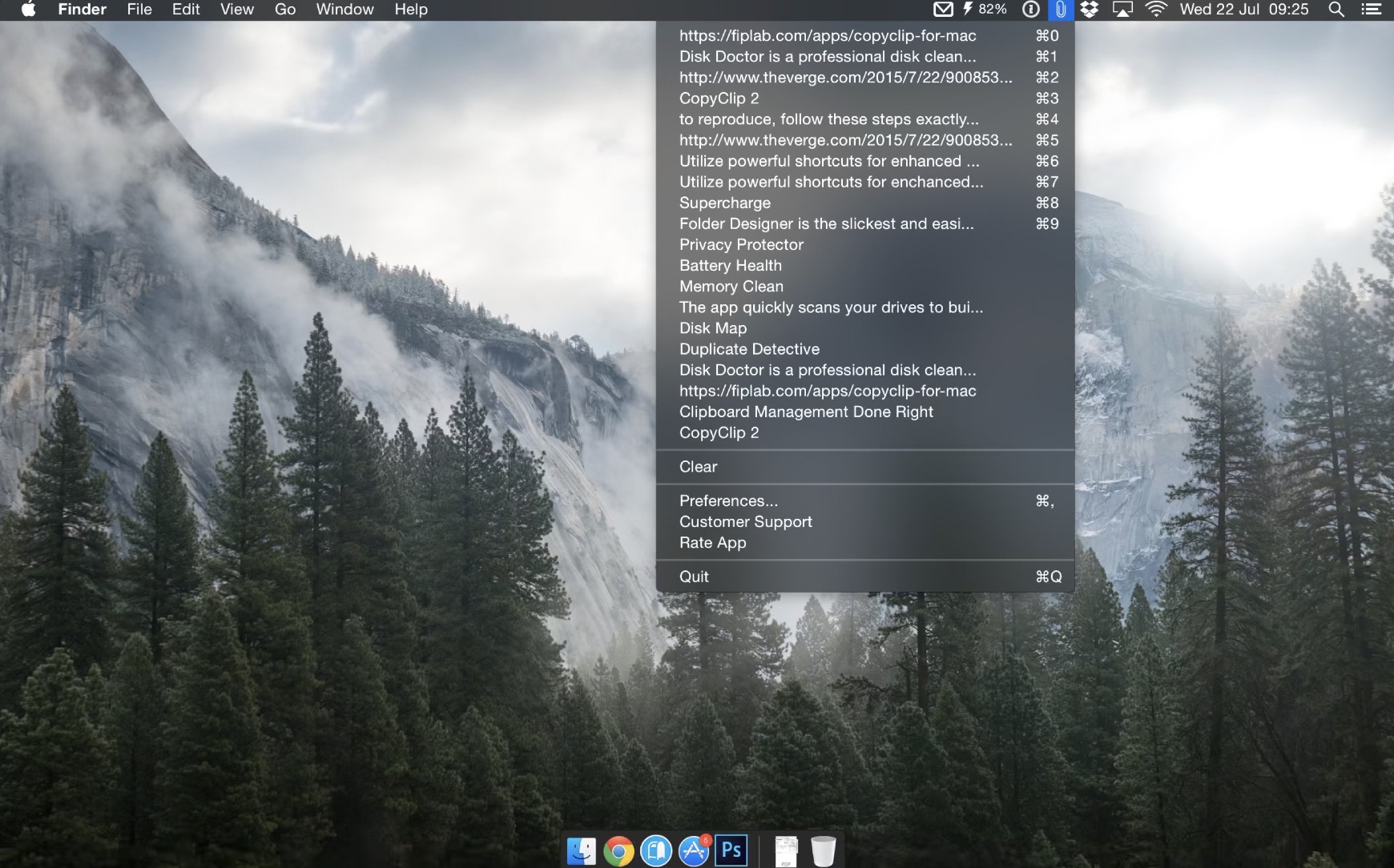Click Customer Support in the menu

point(745,521)
